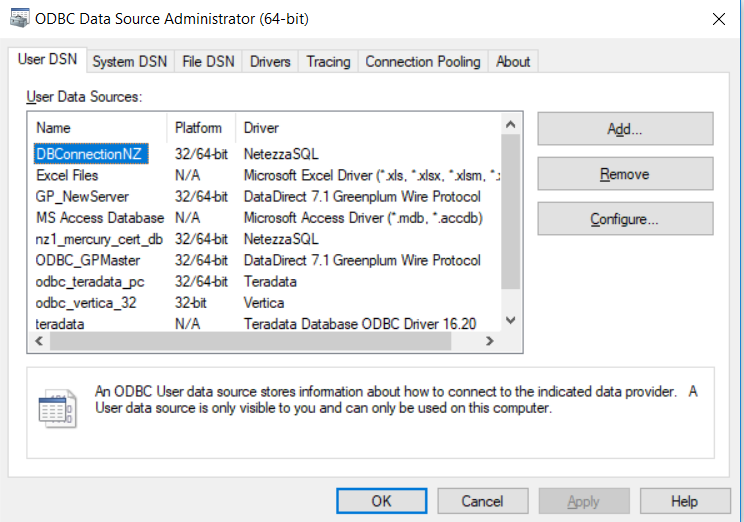Select the MS Access Database data source

coord(100,218)
